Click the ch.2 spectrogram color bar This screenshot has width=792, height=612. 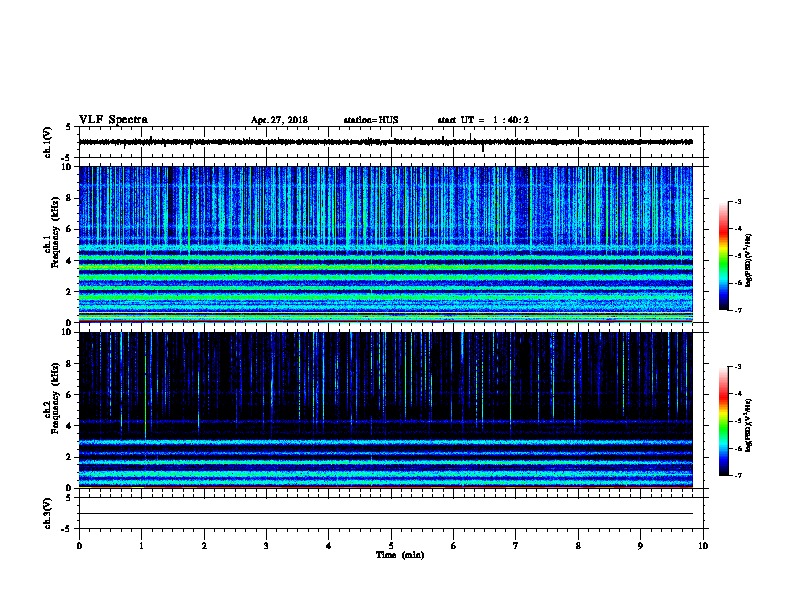tap(723, 421)
